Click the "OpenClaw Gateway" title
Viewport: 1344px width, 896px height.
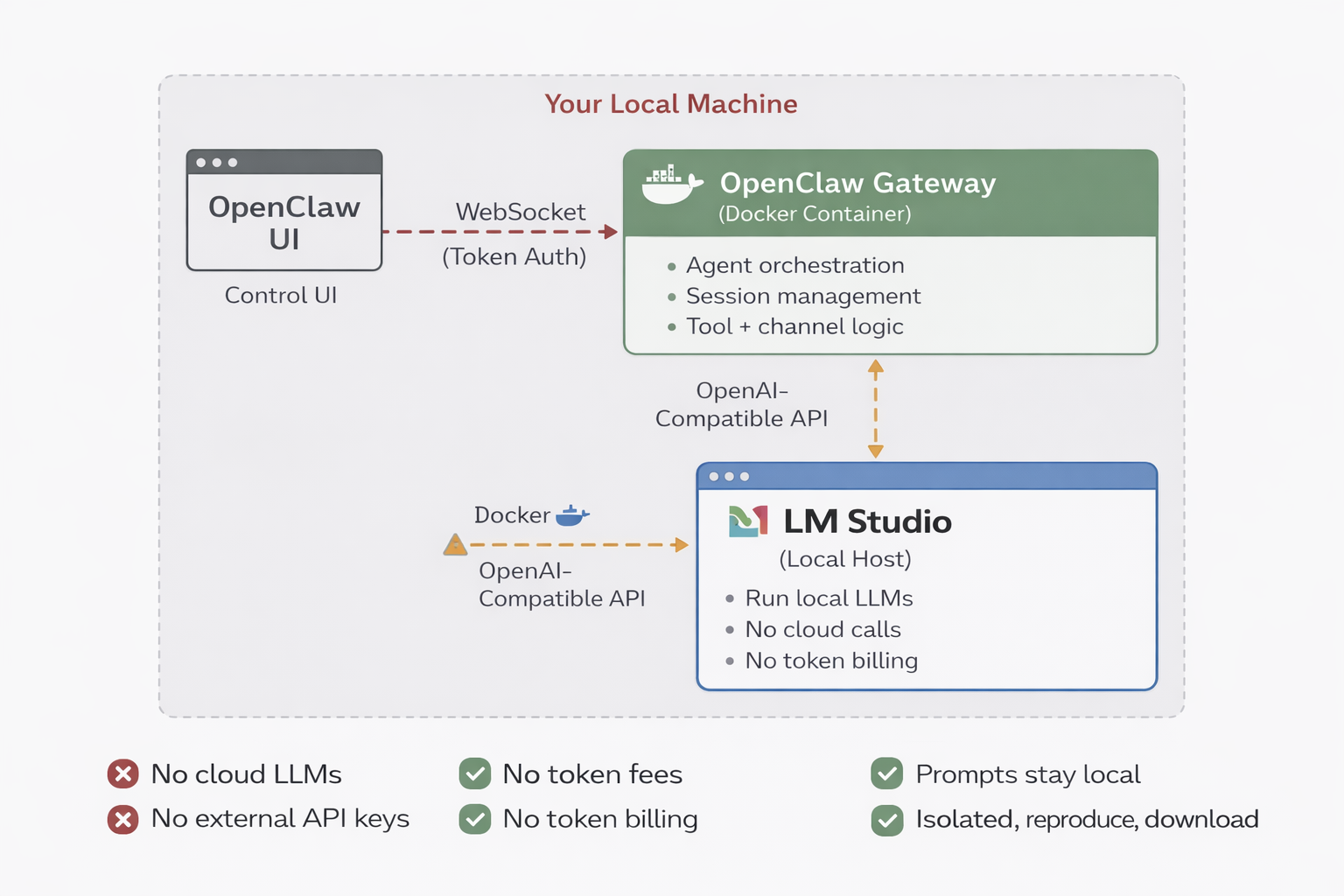point(858,183)
